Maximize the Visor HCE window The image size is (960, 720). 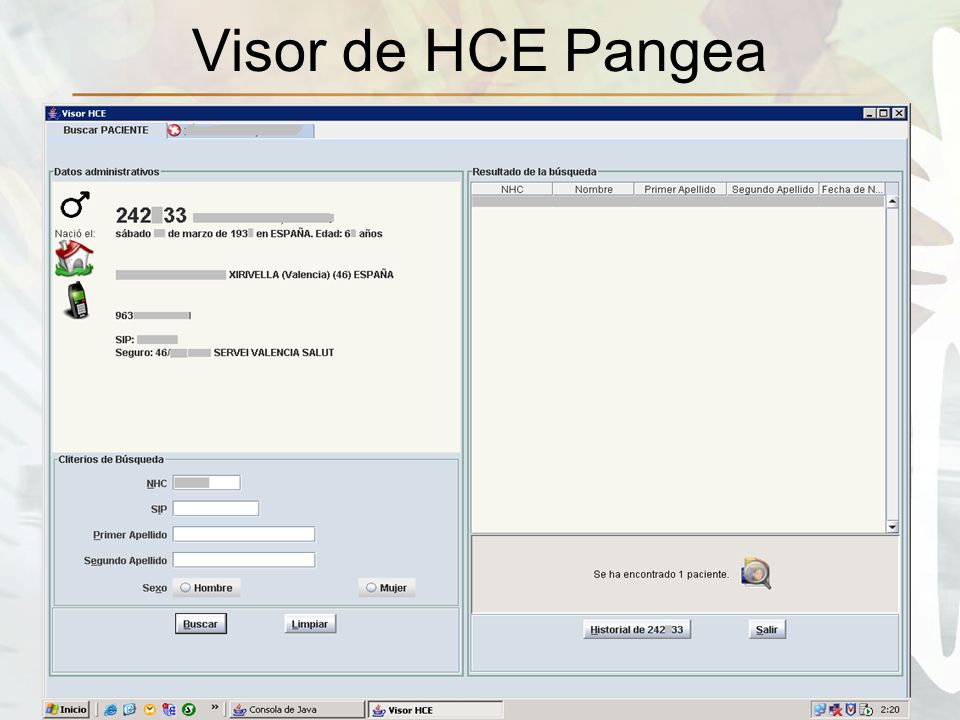tap(883, 113)
